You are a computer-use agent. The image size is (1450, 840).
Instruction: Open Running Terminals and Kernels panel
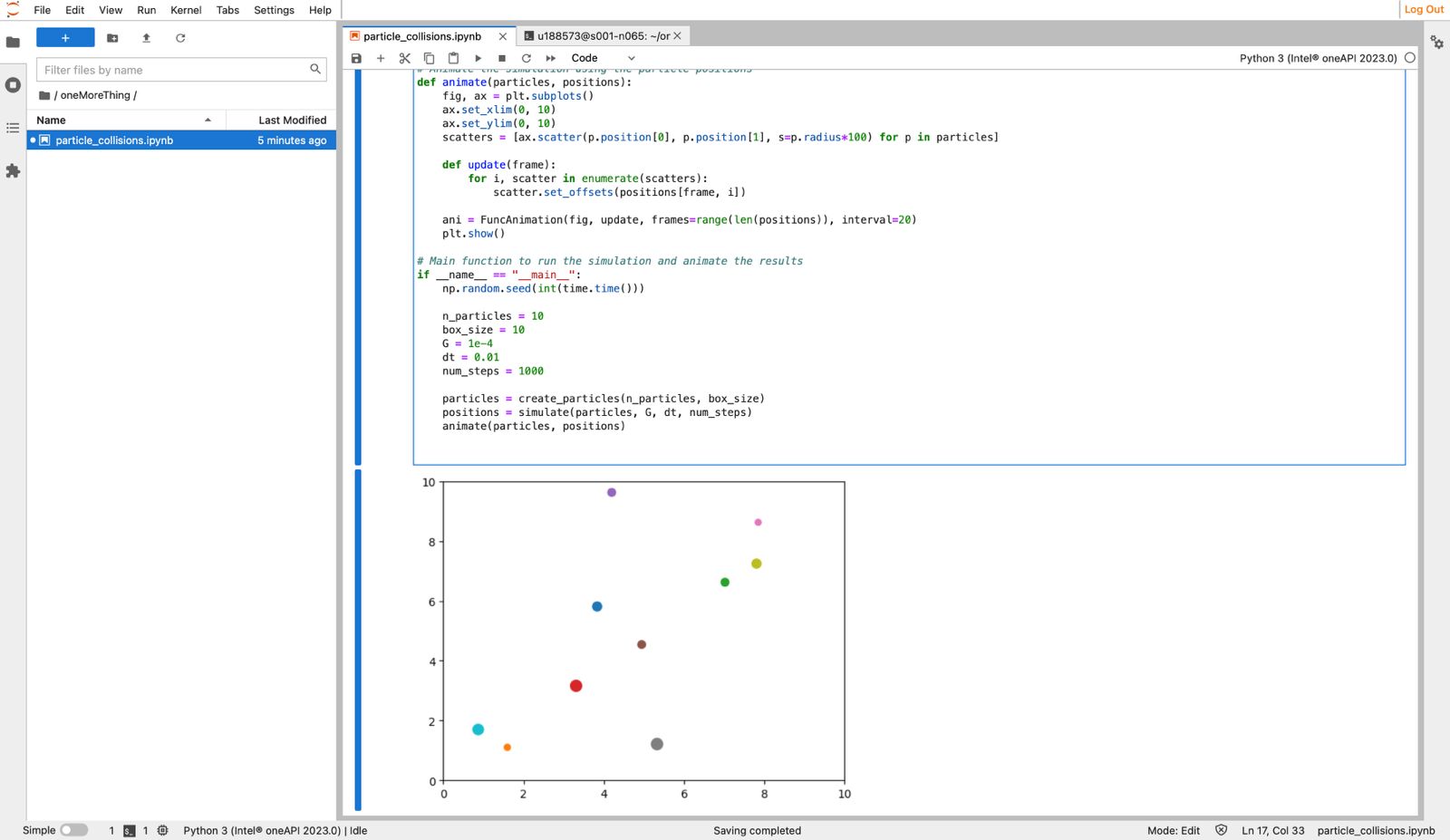coord(13,85)
